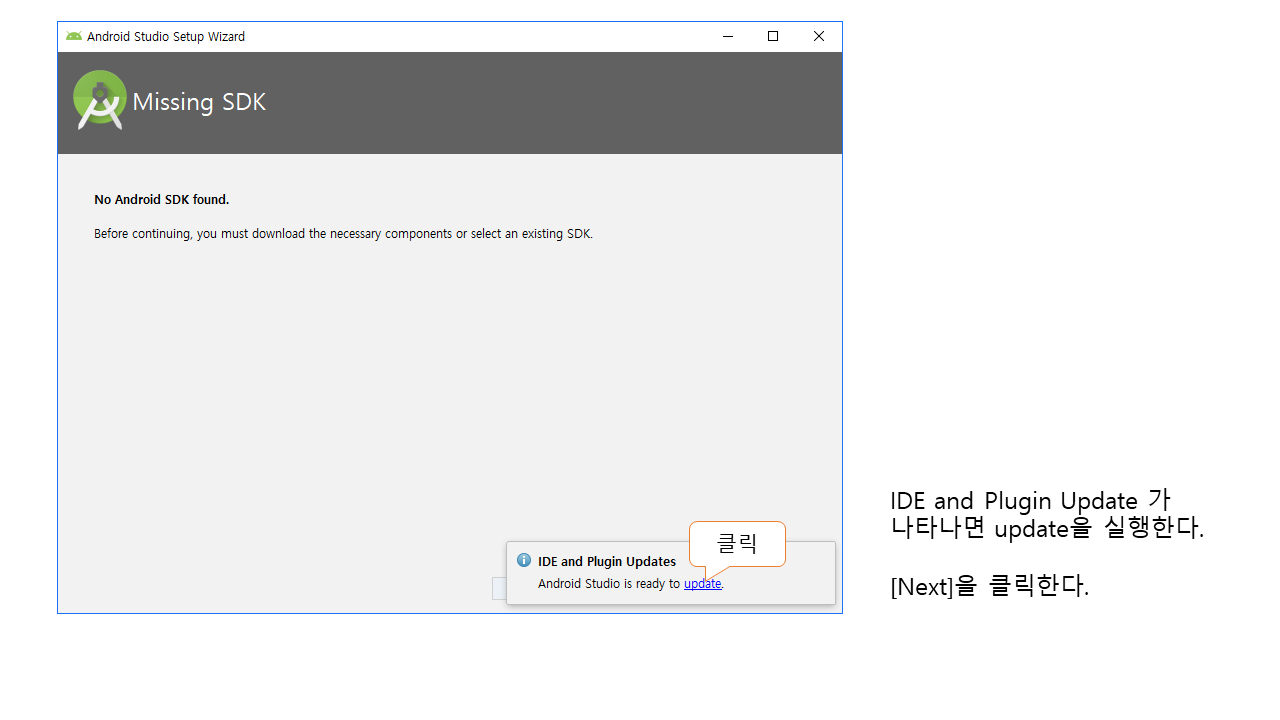Minimize the Setup Wizard window

coord(727,37)
